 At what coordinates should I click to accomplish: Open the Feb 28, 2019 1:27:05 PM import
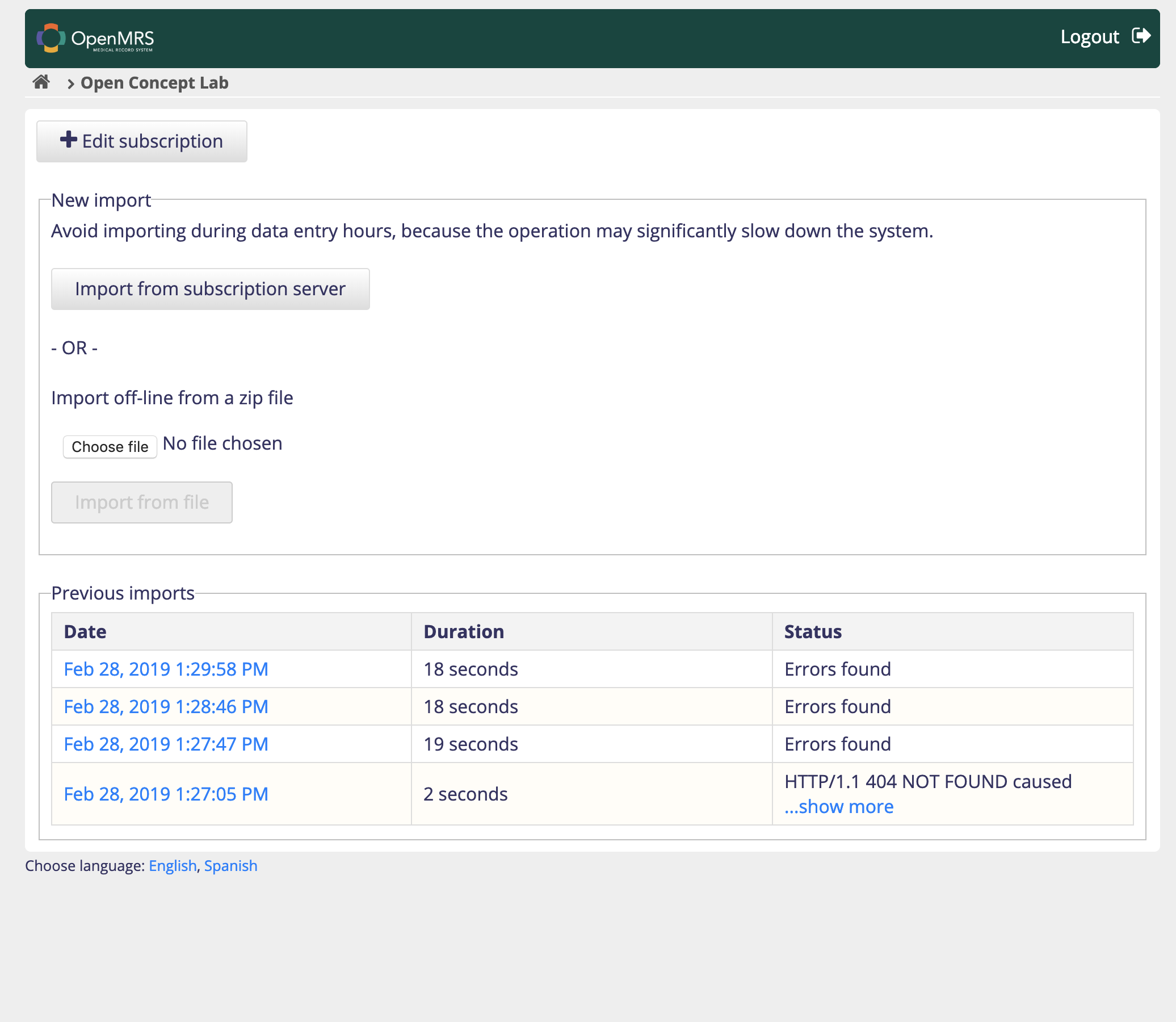tap(164, 793)
